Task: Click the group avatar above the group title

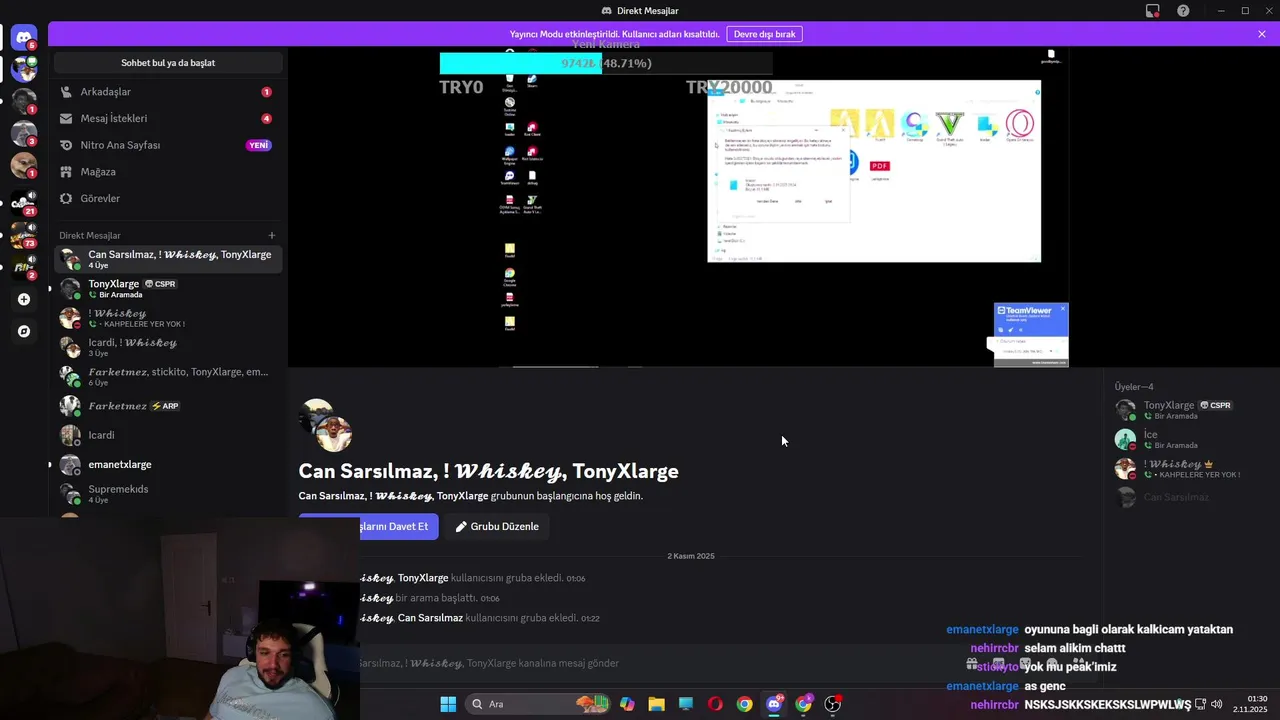Action: (326, 425)
